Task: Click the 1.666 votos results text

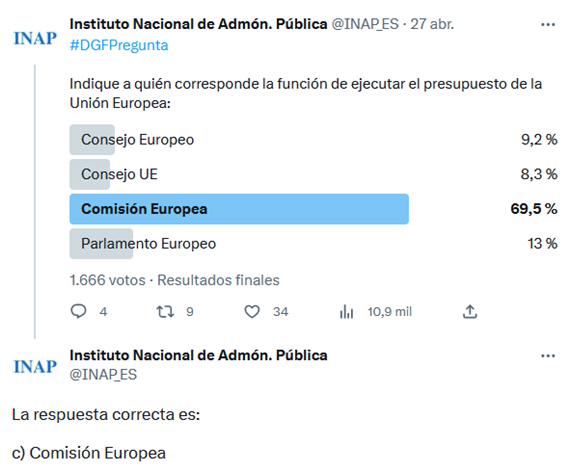Action: 107,280
